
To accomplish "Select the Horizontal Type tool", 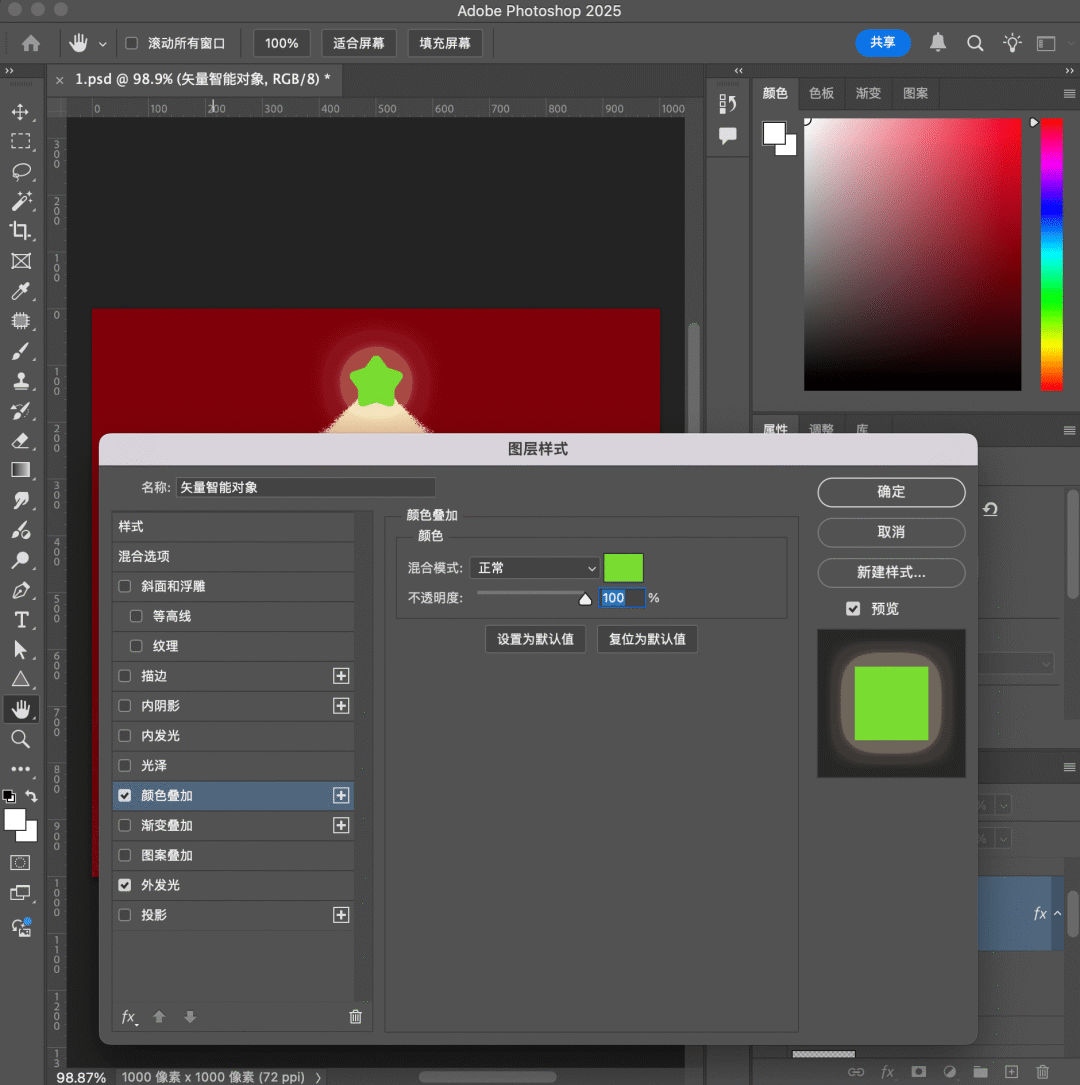I will tap(20, 620).
